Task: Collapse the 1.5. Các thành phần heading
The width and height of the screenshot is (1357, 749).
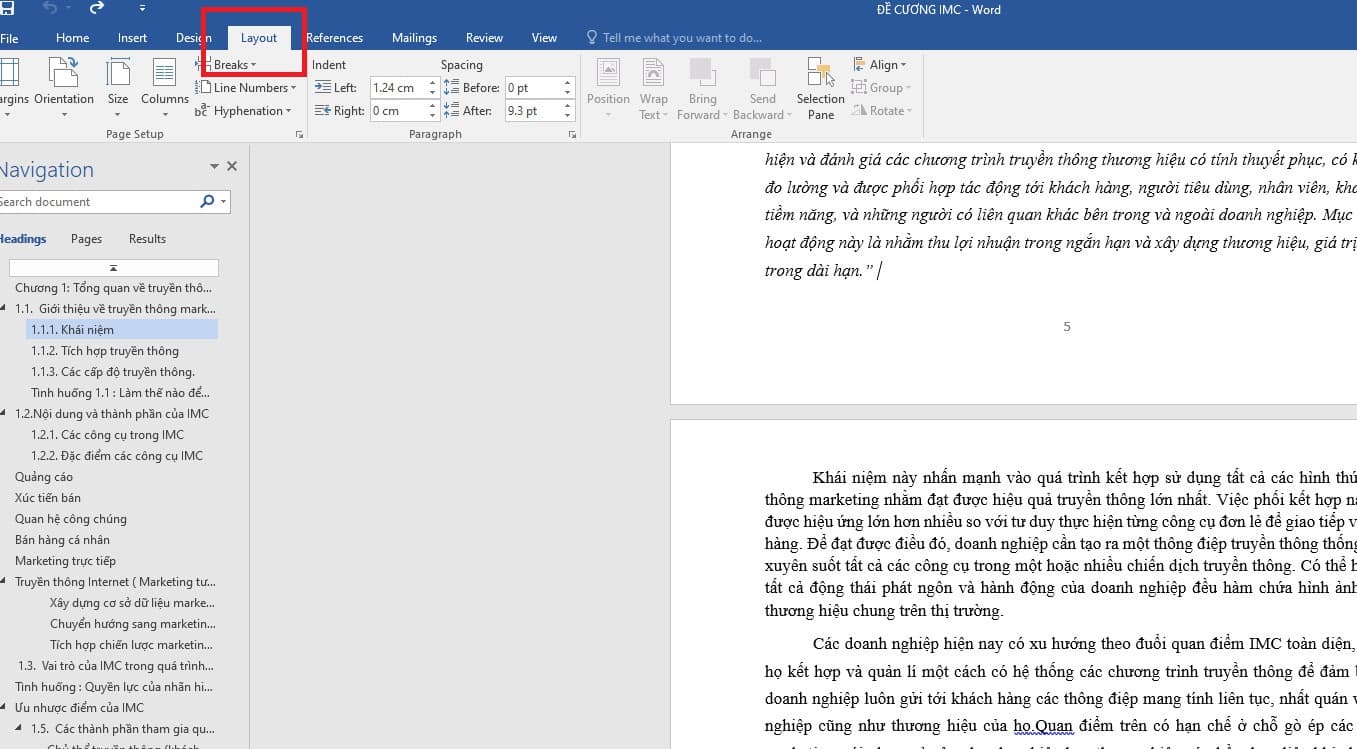Action: click(18, 729)
